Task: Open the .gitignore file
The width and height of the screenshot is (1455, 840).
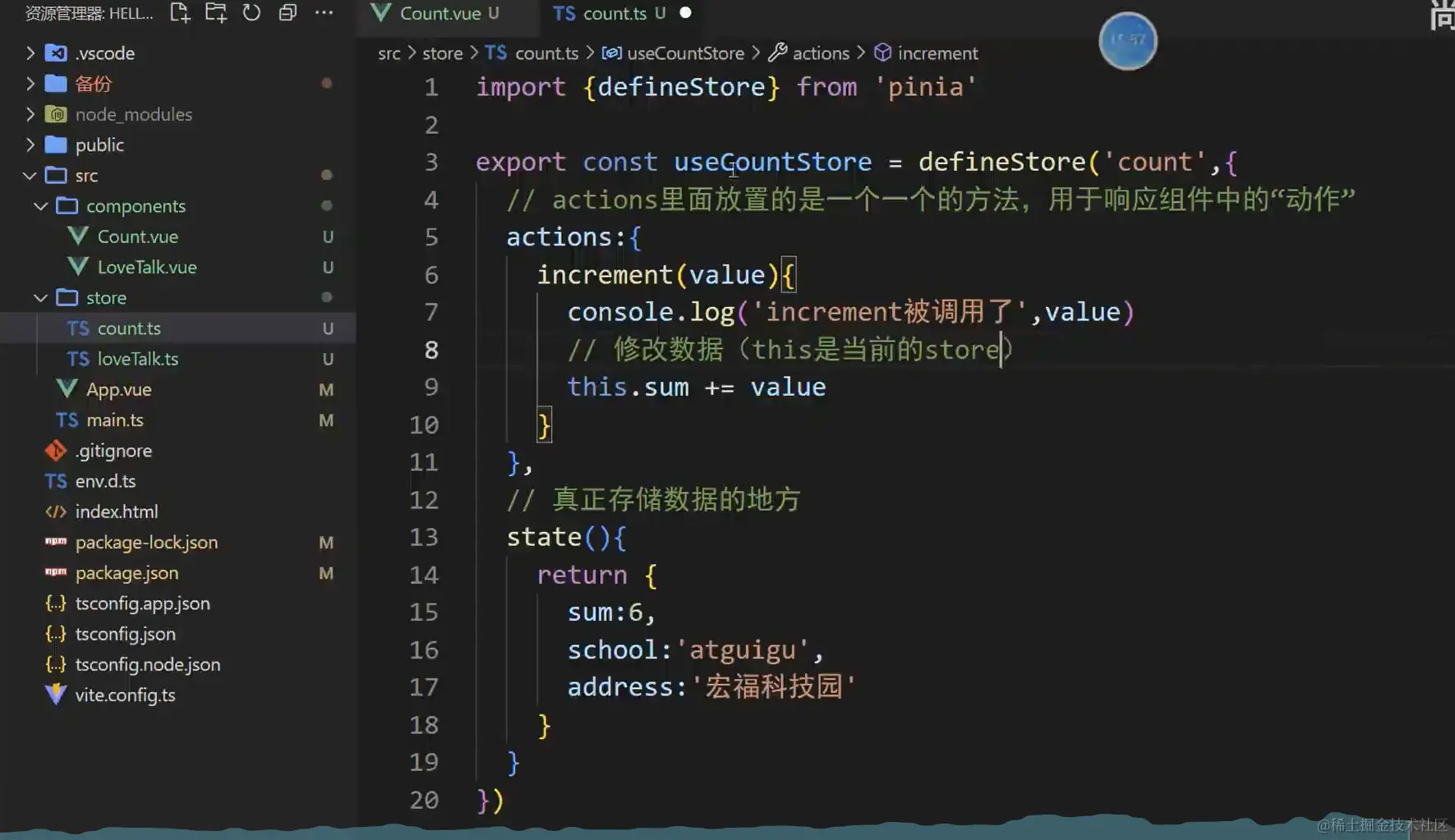Action: click(x=113, y=450)
